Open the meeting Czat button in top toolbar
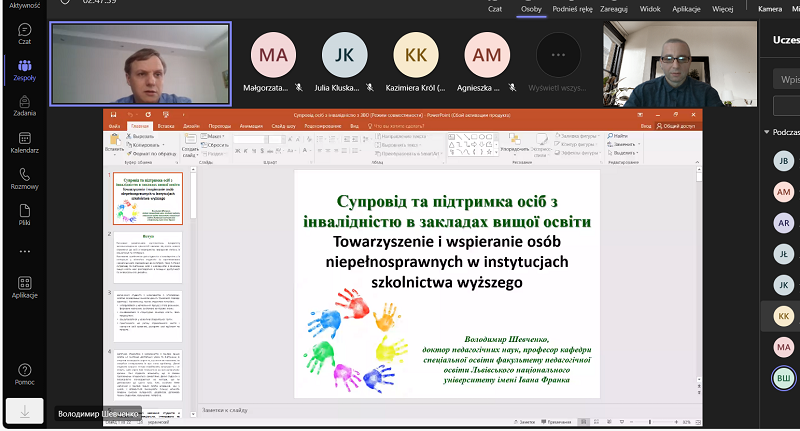Screen dimensions: 800x431 (x=494, y=8)
